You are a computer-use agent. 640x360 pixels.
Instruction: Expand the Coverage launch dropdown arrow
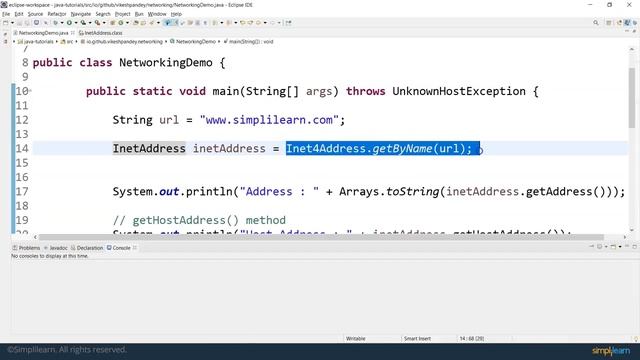[x=90, y=23]
